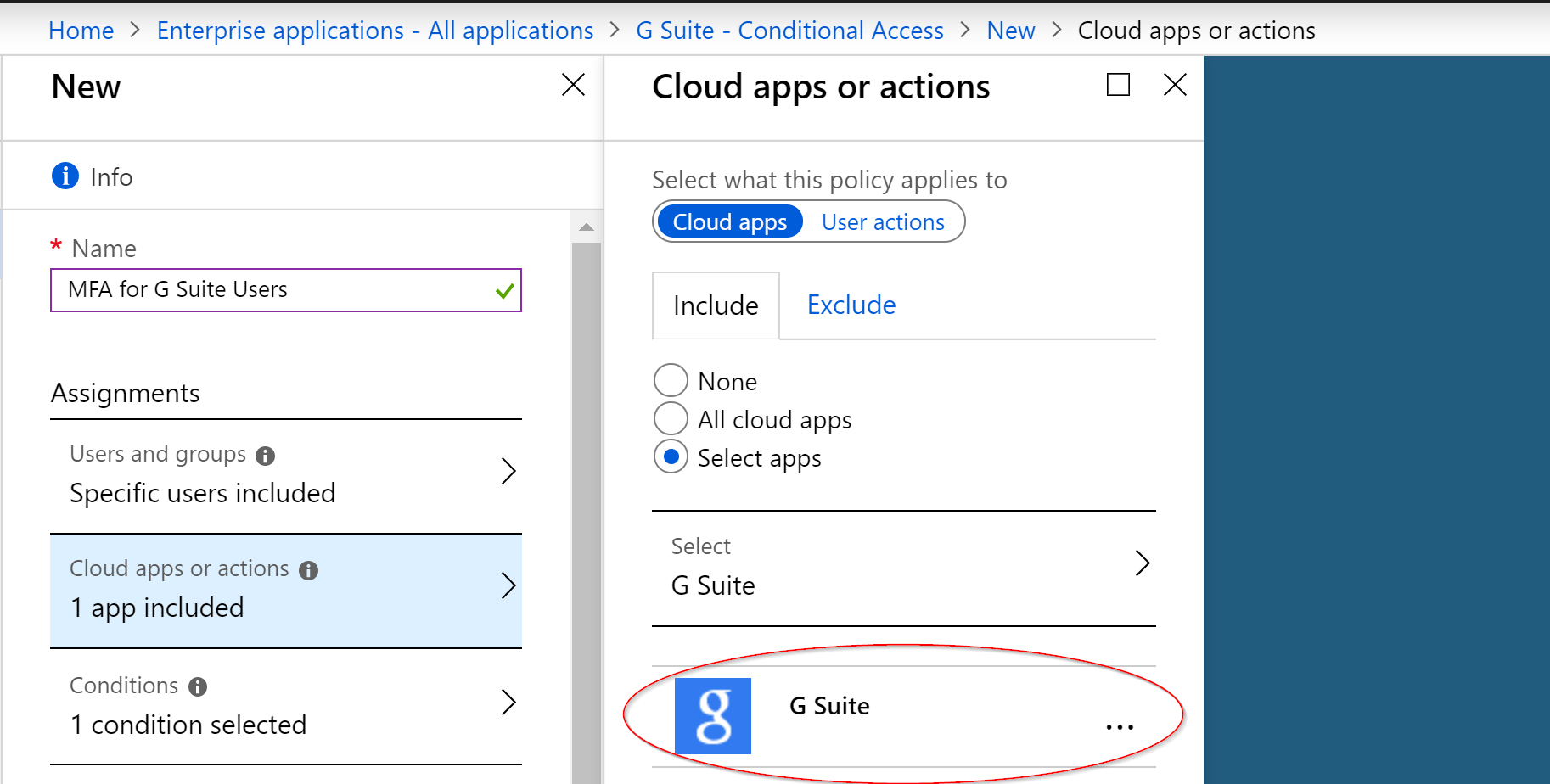The height and width of the screenshot is (784, 1550).
Task: Click info icon beside Cloud apps or actions
Action: click(x=309, y=570)
